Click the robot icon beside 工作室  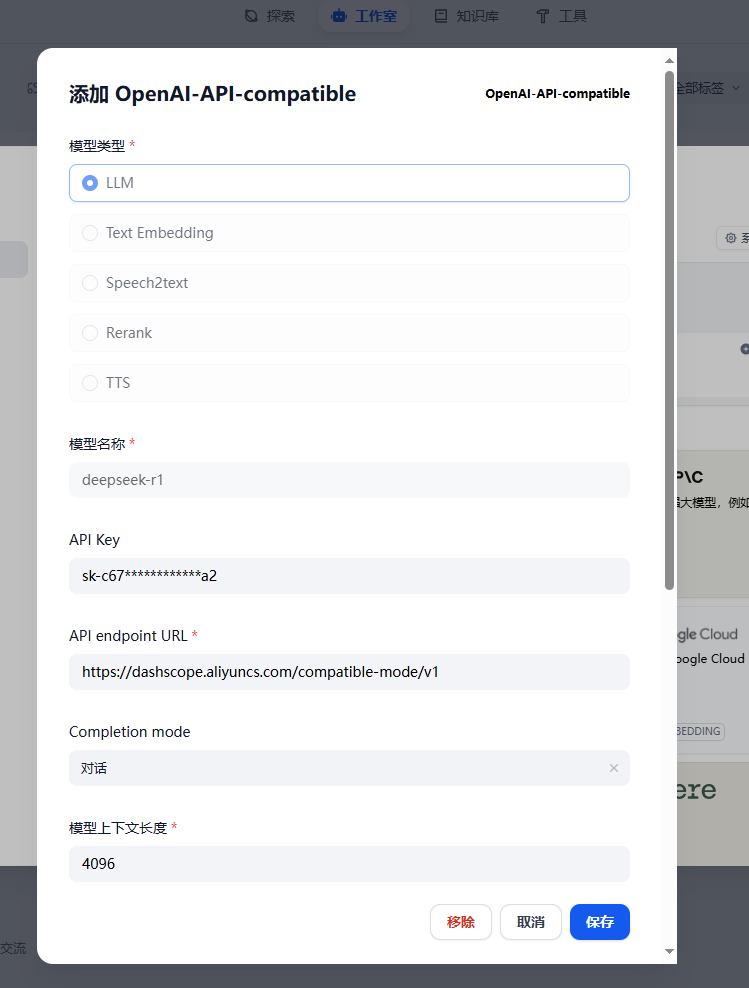(339, 16)
